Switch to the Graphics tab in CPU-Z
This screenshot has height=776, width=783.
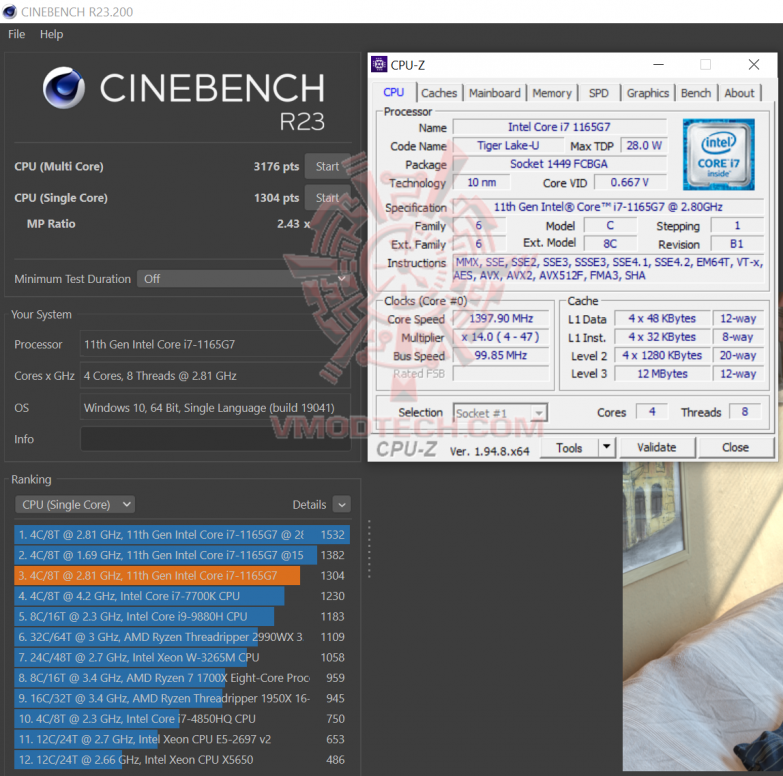click(x=648, y=93)
